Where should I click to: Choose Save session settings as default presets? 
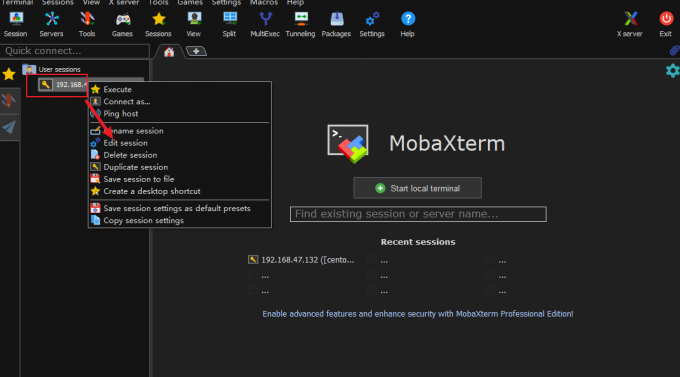pos(180,208)
